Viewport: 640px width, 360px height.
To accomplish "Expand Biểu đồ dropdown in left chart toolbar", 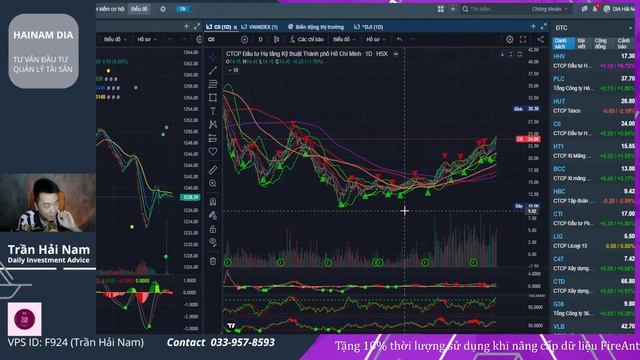I will coord(115,40).
